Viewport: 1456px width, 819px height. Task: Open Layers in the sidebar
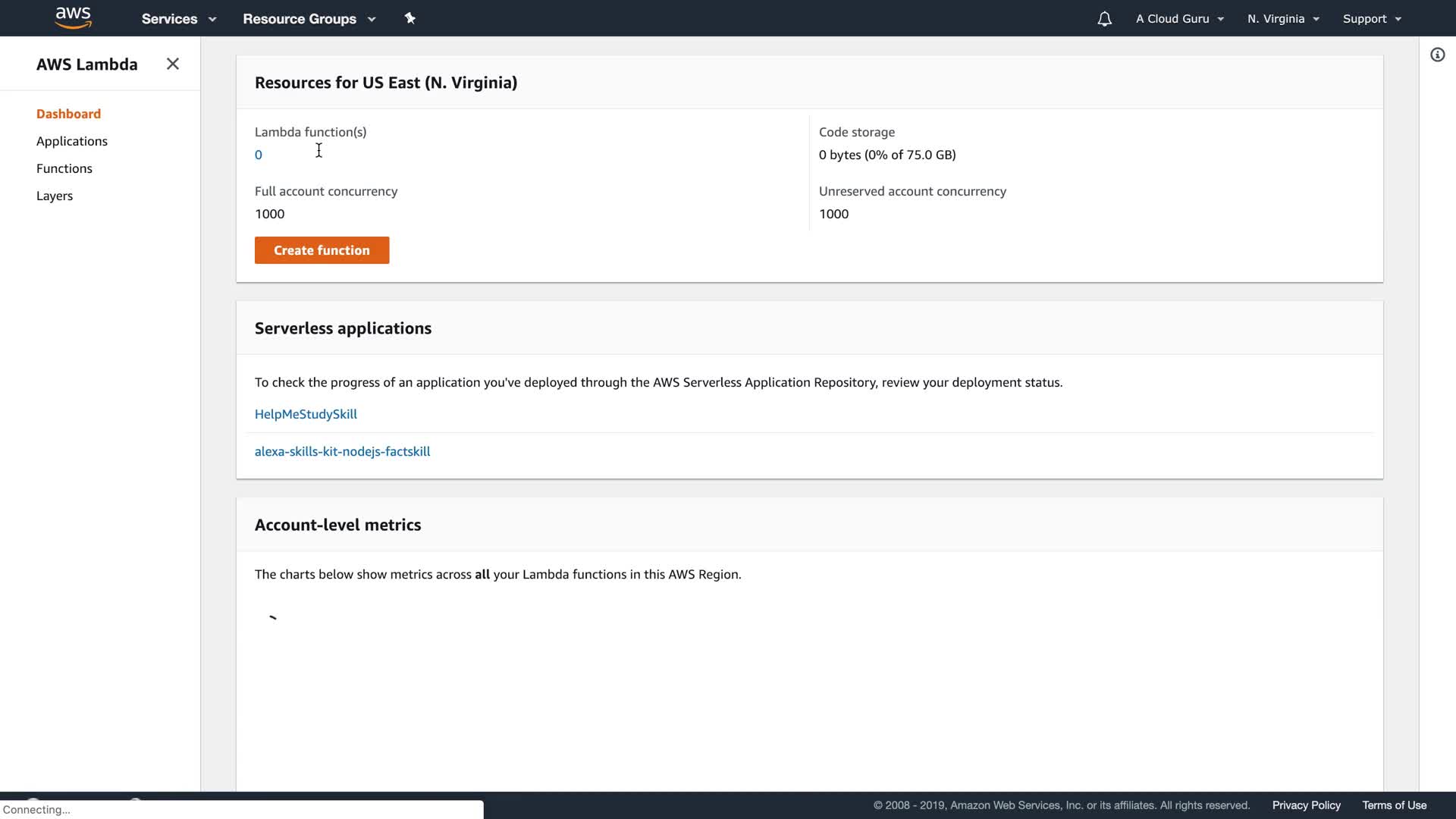55,196
